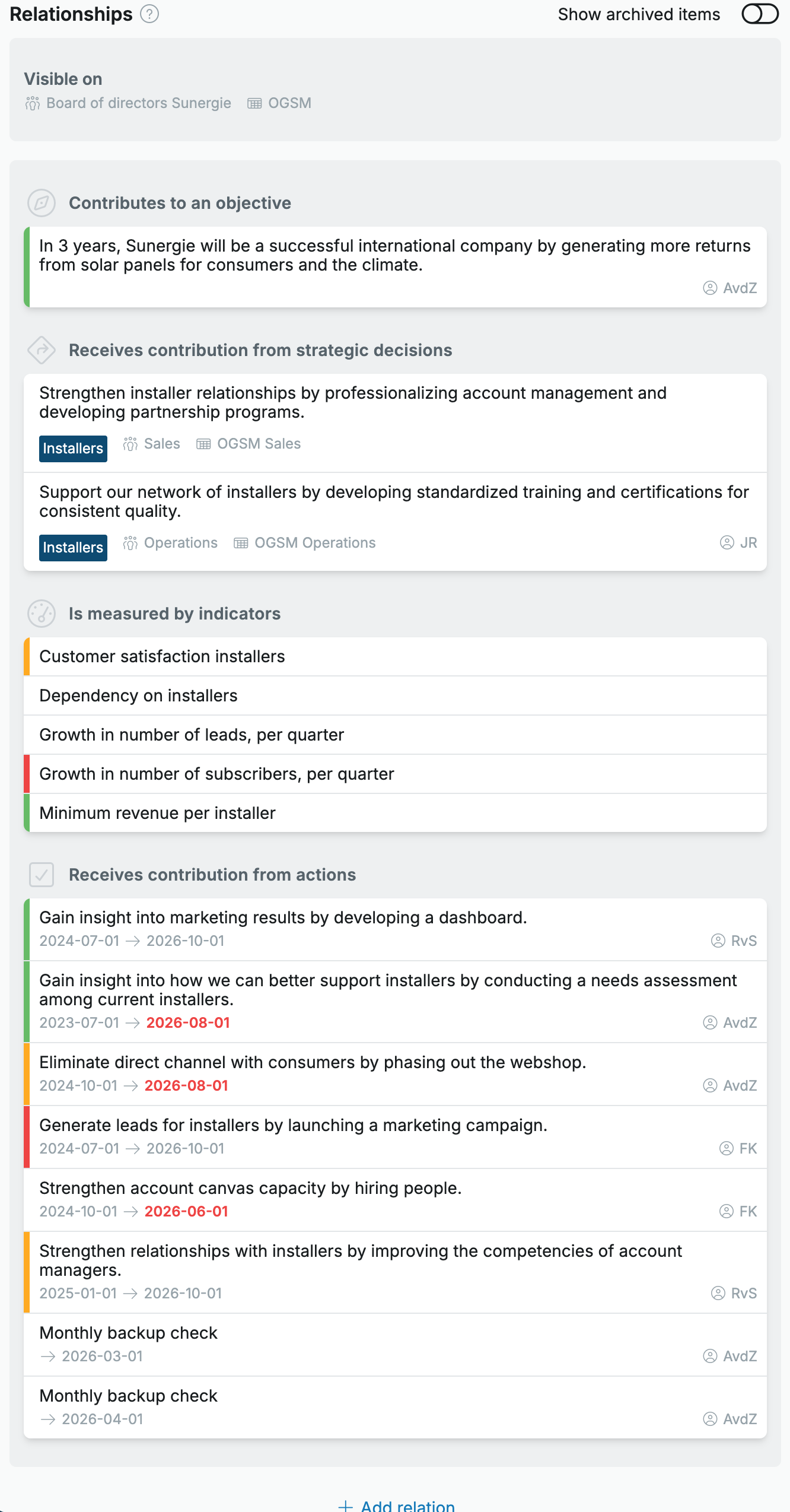790x1512 pixels.
Task: Click the team icon before Board of directors Sunergie
Action: pyautogui.click(x=33, y=103)
